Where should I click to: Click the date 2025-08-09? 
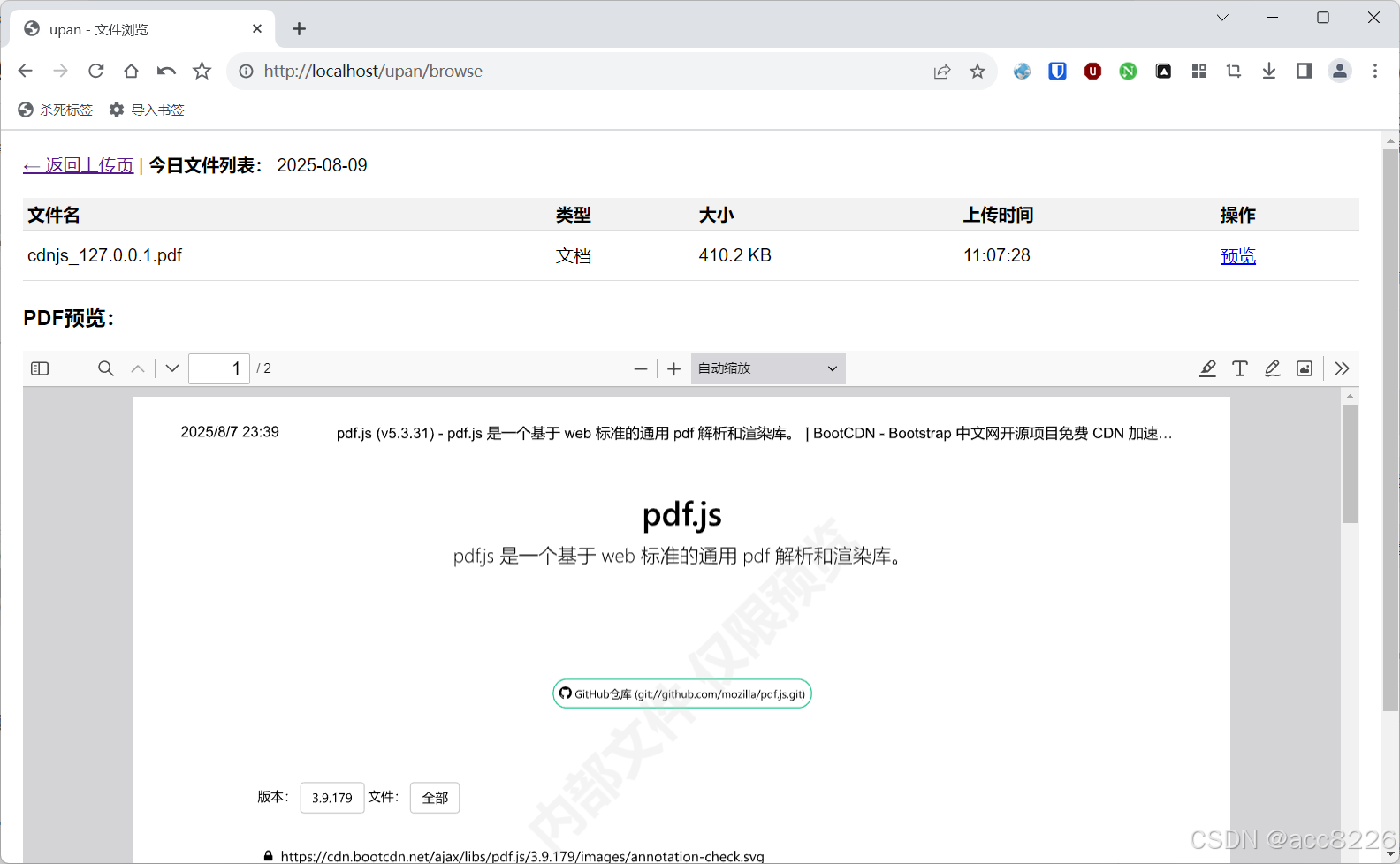pos(322,165)
